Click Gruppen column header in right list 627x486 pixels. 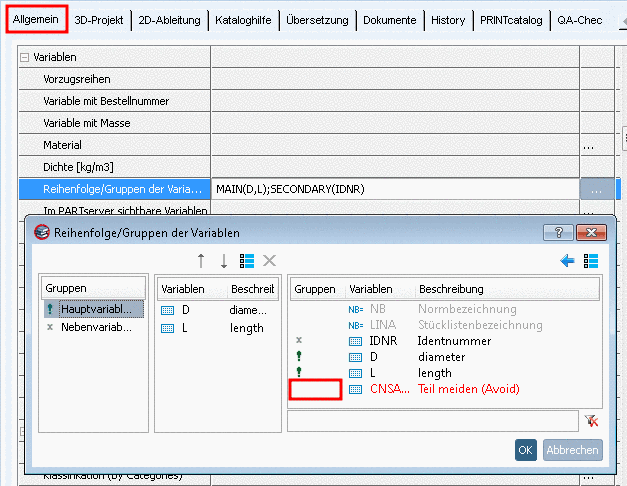(x=315, y=289)
